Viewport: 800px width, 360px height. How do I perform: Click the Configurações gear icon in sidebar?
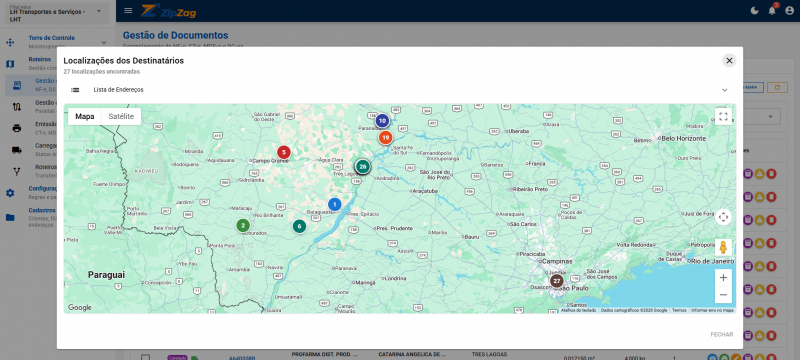click(x=10, y=193)
